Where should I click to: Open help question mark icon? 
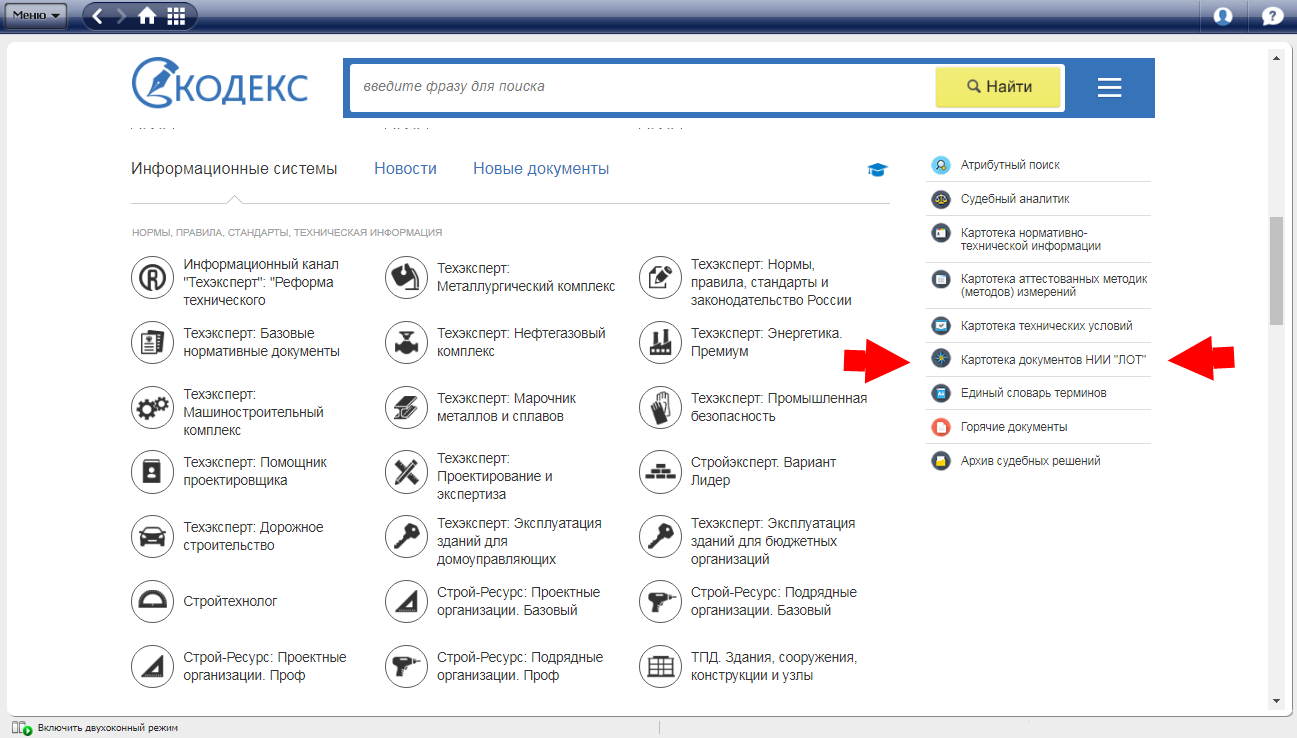pyautogui.click(x=1272, y=16)
